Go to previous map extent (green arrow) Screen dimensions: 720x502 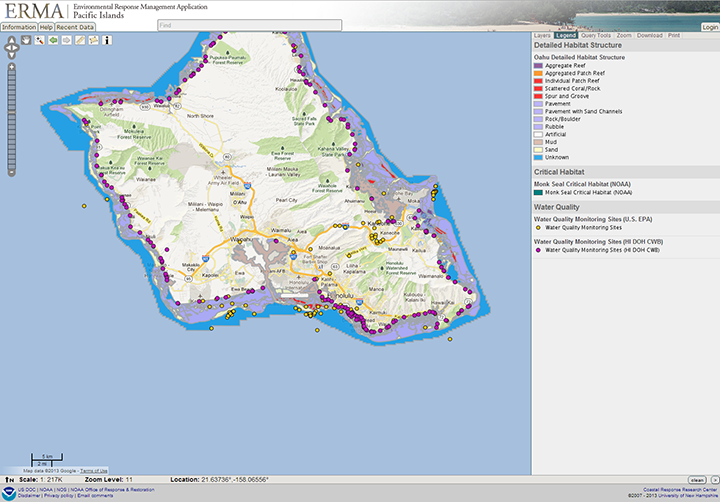coord(53,40)
